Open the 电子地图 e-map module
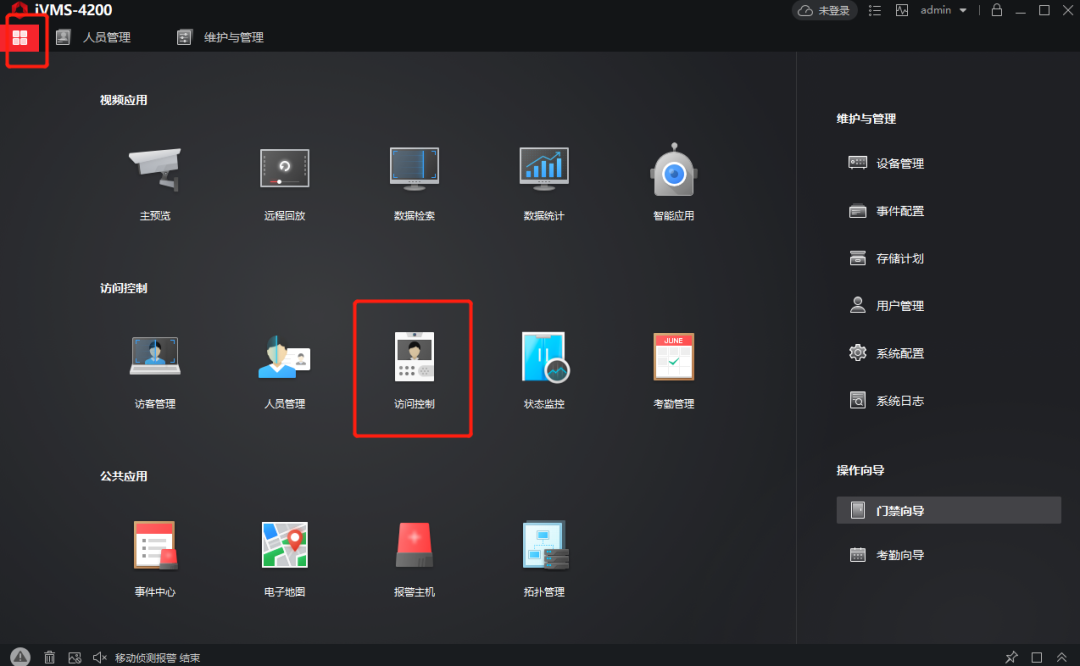Viewport: 1080px width, 666px height. [284, 557]
